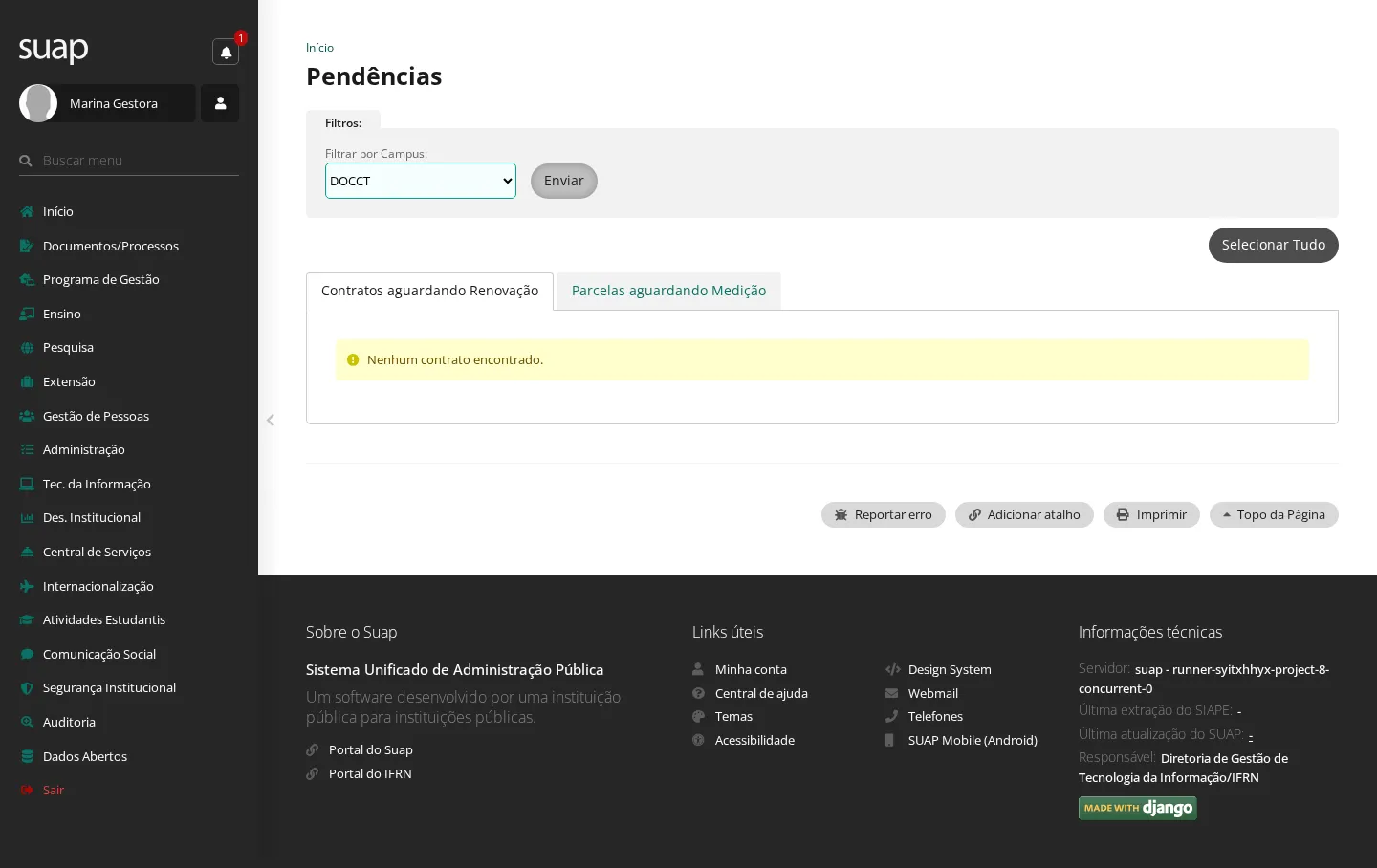Click the Made with Django badge
Image resolution: width=1377 pixels, height=868 pixels.
point(1138,808)
